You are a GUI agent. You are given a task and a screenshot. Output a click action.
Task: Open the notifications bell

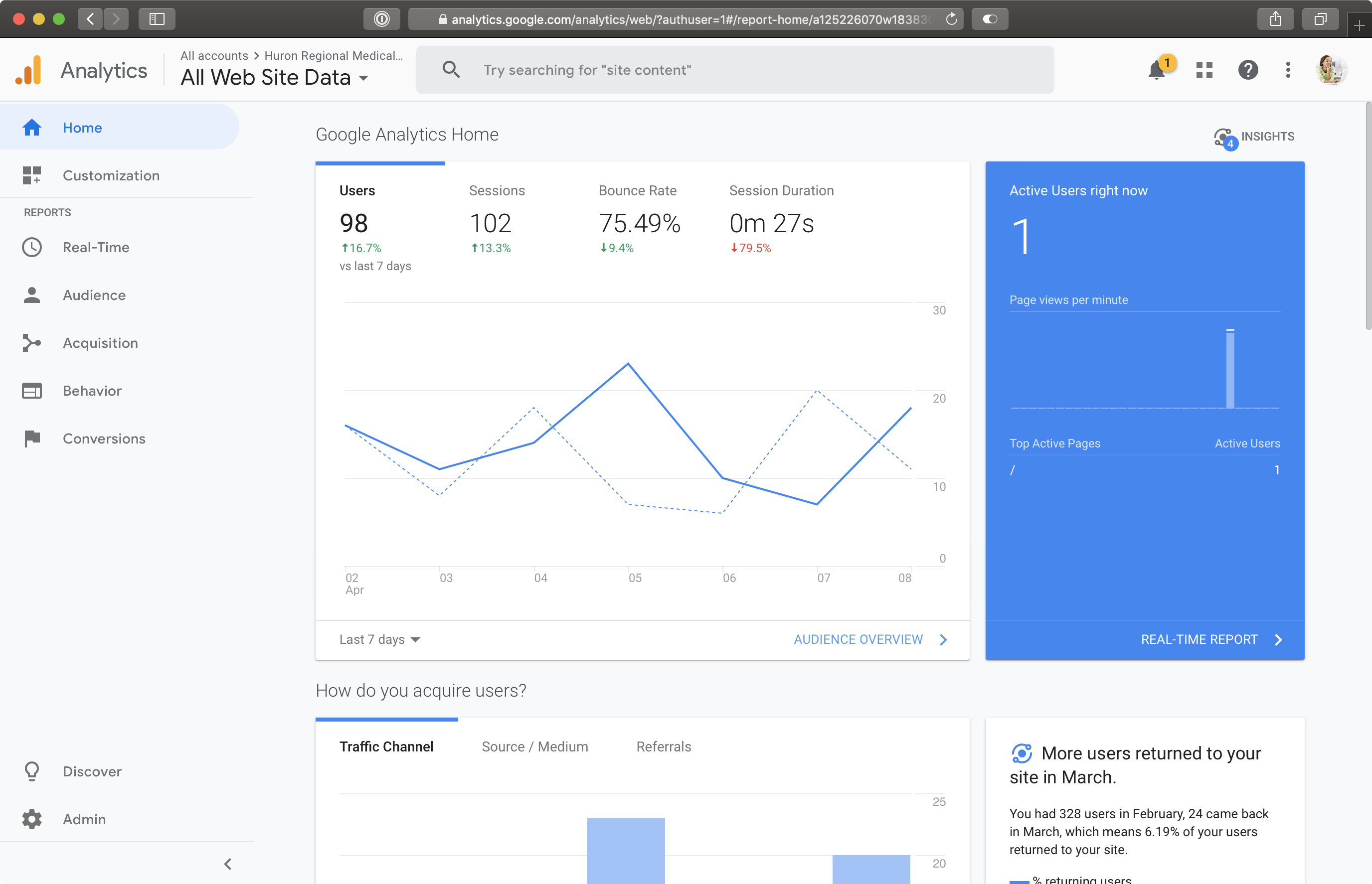tap(1157, 70)
